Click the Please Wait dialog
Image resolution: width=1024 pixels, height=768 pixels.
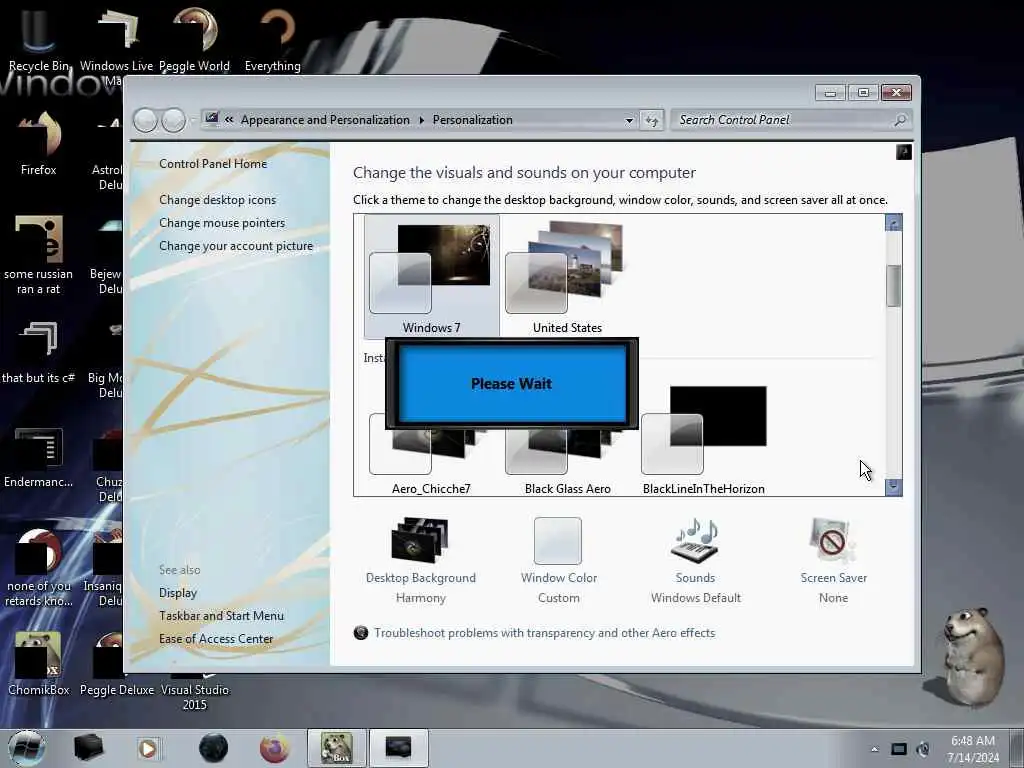(511, 383)
